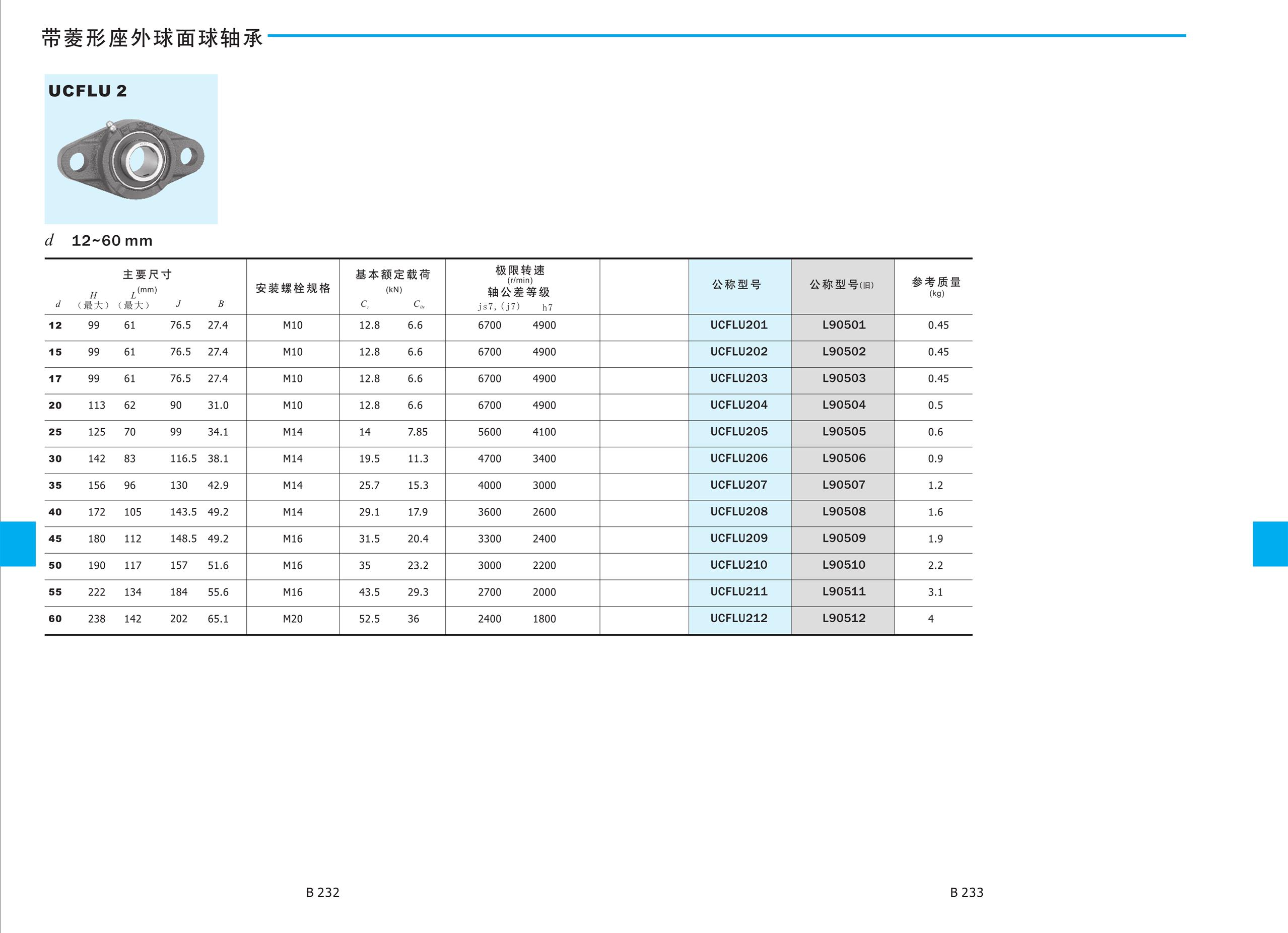1288x933 pixels.
Task: Select L90512 in old model column
Action: (843, 618)
